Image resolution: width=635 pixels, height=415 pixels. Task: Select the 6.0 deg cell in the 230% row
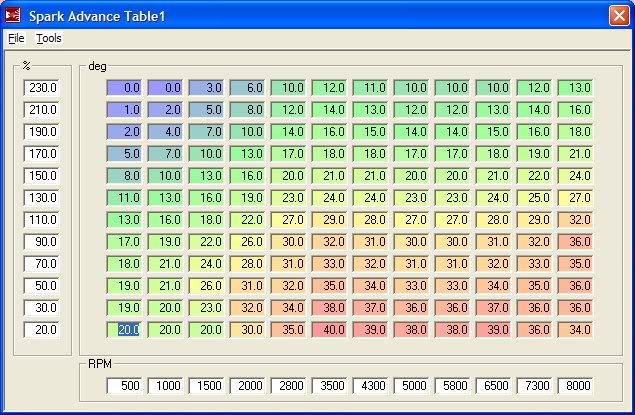pos(247,87)
